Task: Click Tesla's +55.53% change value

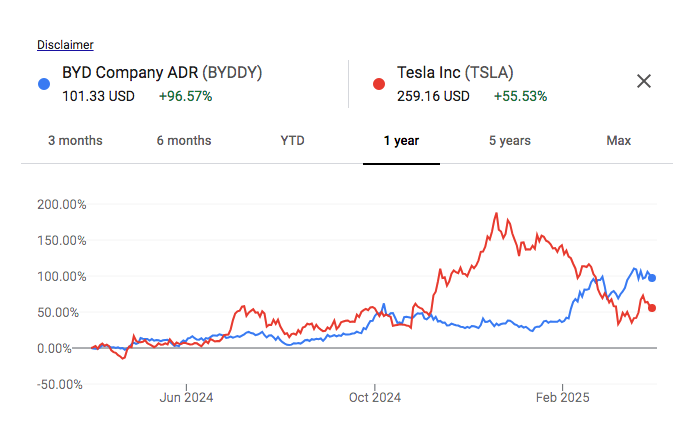Action: 520,96
